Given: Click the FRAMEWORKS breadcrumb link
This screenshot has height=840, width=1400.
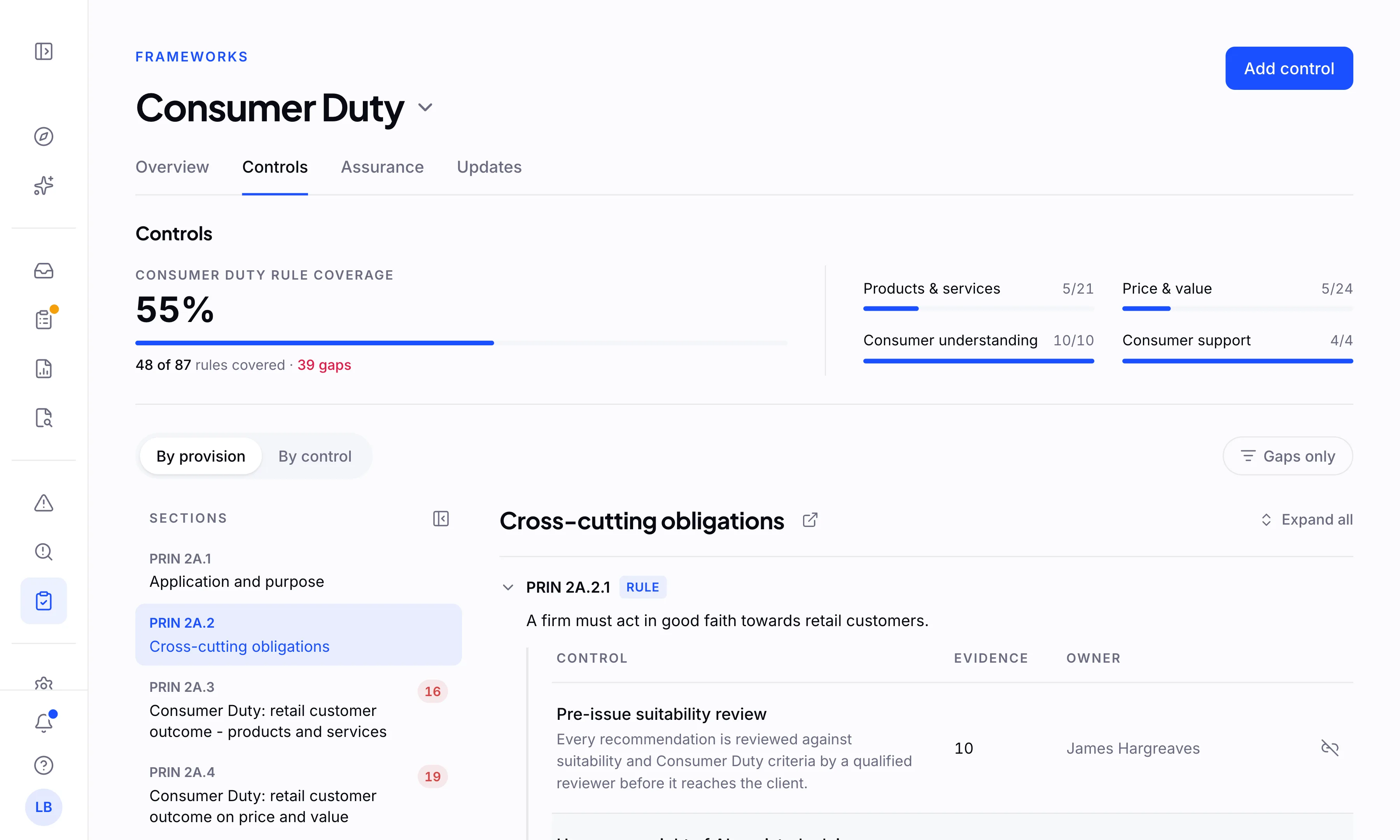Looking at the screenshot, I should [x=191, y=57].
